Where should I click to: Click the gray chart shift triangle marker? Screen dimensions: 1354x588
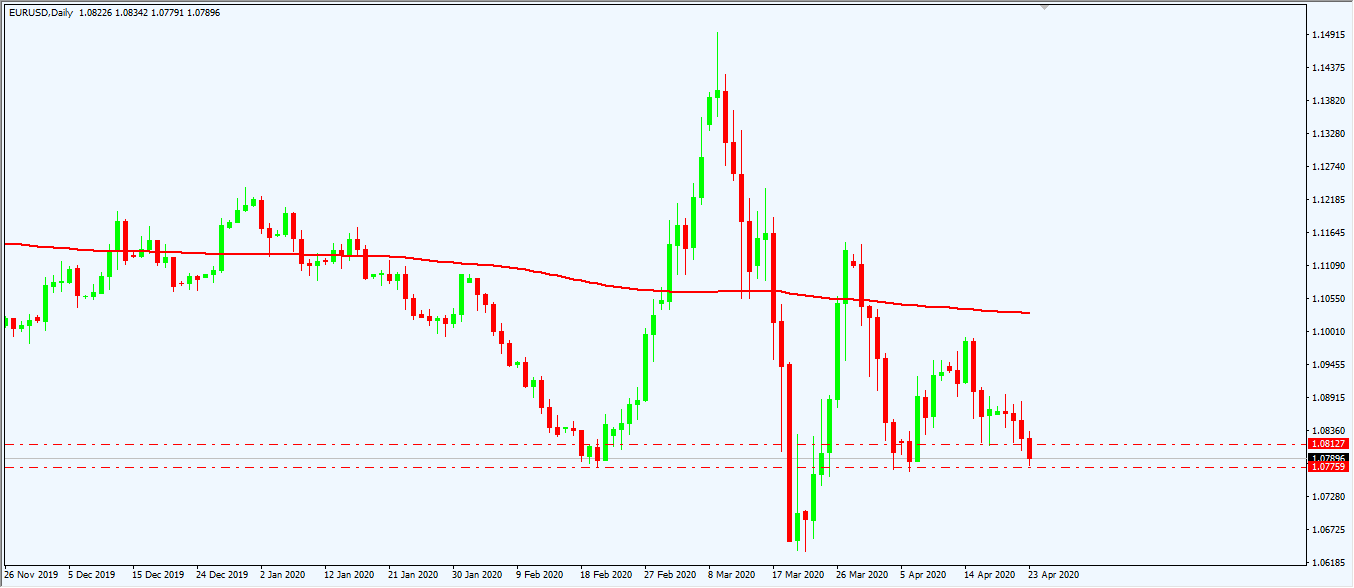(x=1046, y=8)
